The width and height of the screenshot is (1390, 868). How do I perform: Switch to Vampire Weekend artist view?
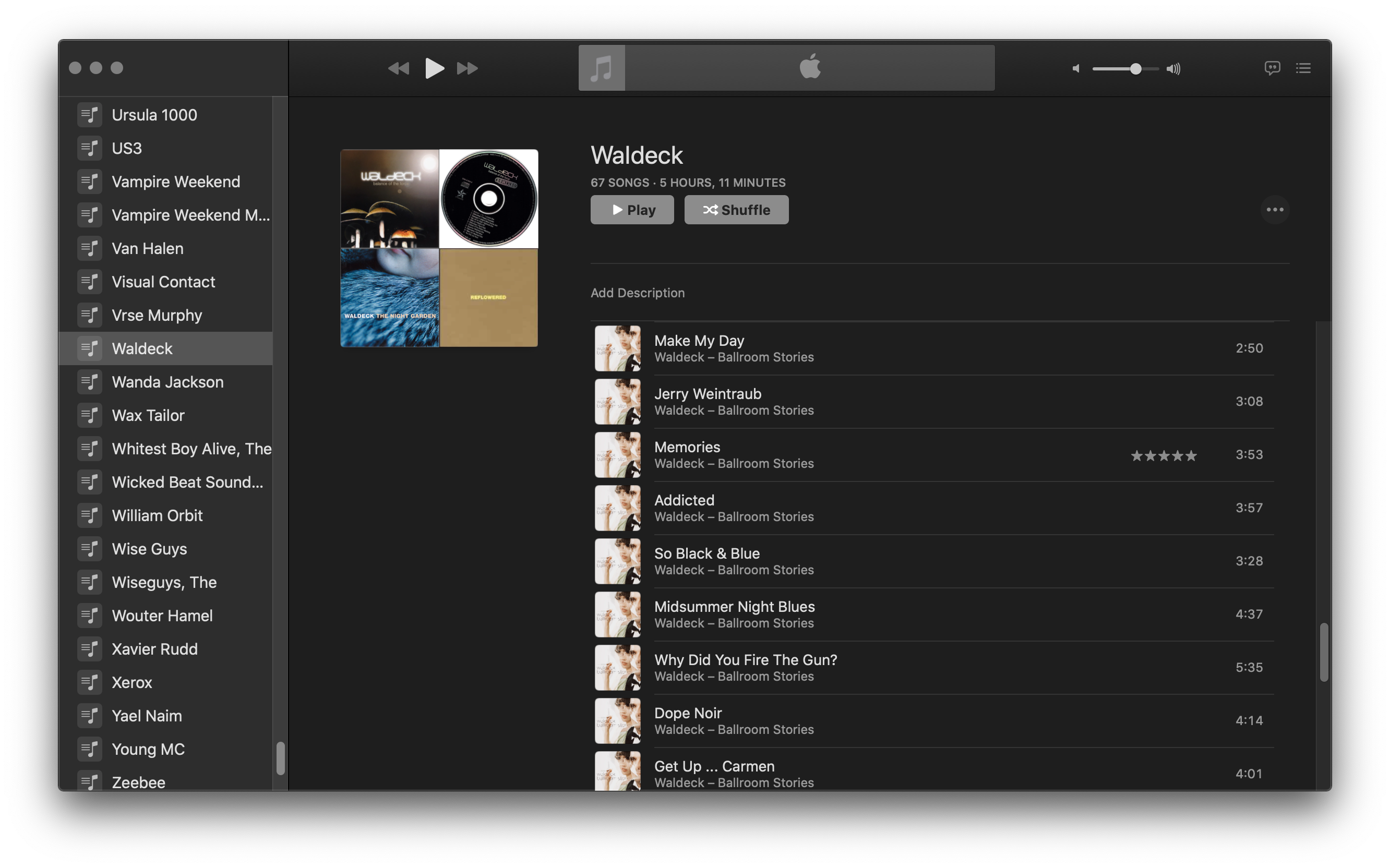click(x=176, y=182)
